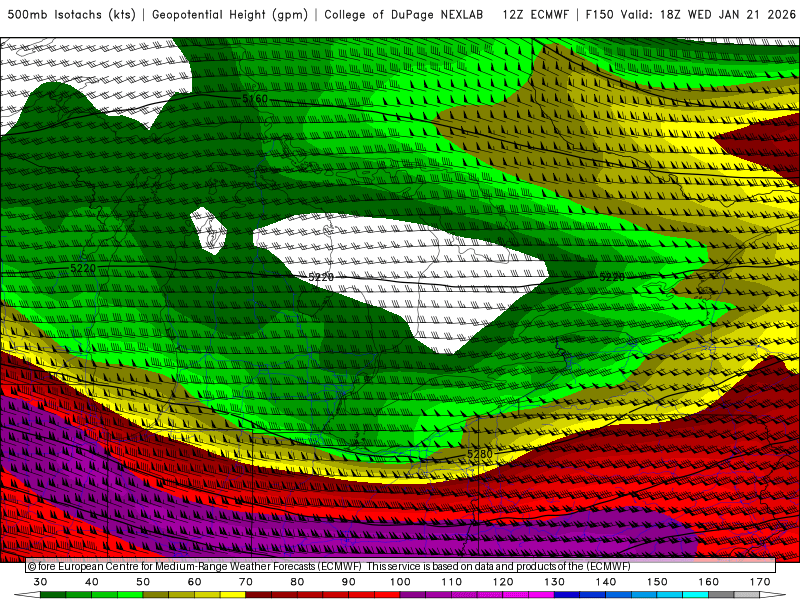The height and width of the screenshot is (600, 800).
Task: Click the '12Z ECMWF' model run label
Action: pos(535,15)
